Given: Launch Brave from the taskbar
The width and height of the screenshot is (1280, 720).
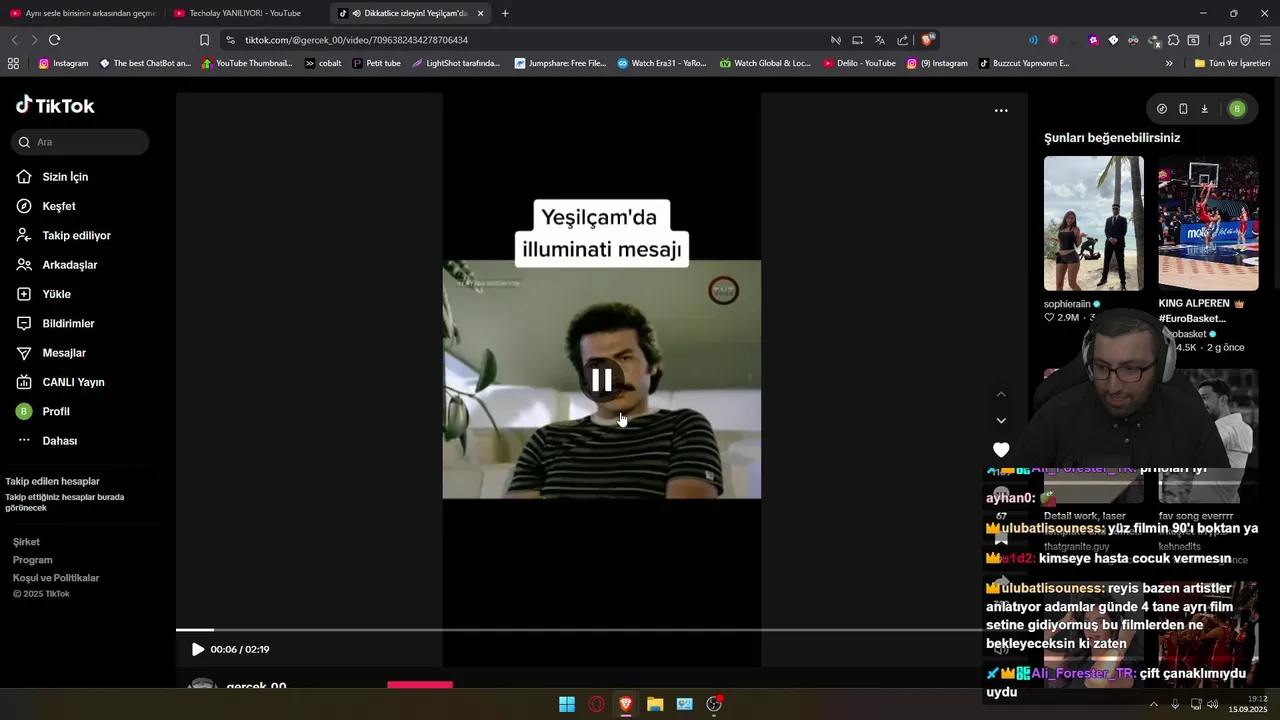Looking at the screenshot, I should (626, 704).
